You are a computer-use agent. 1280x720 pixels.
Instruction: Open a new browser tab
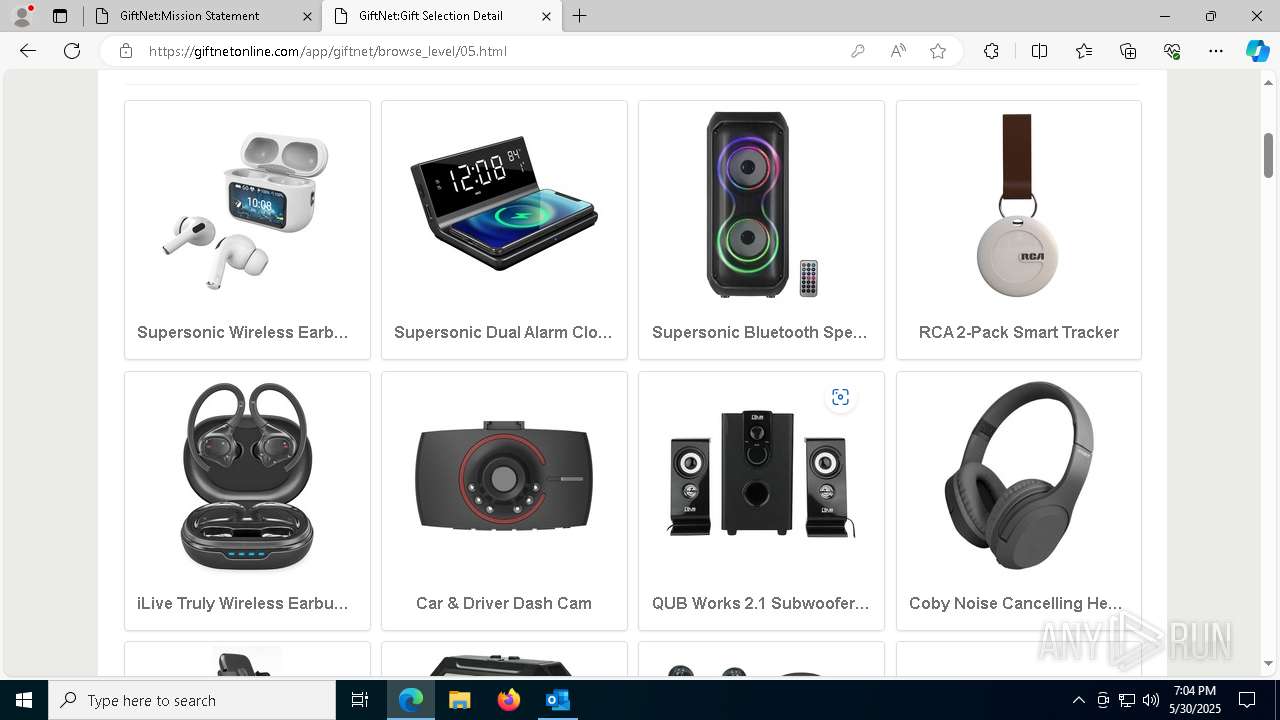coord(579,16)
